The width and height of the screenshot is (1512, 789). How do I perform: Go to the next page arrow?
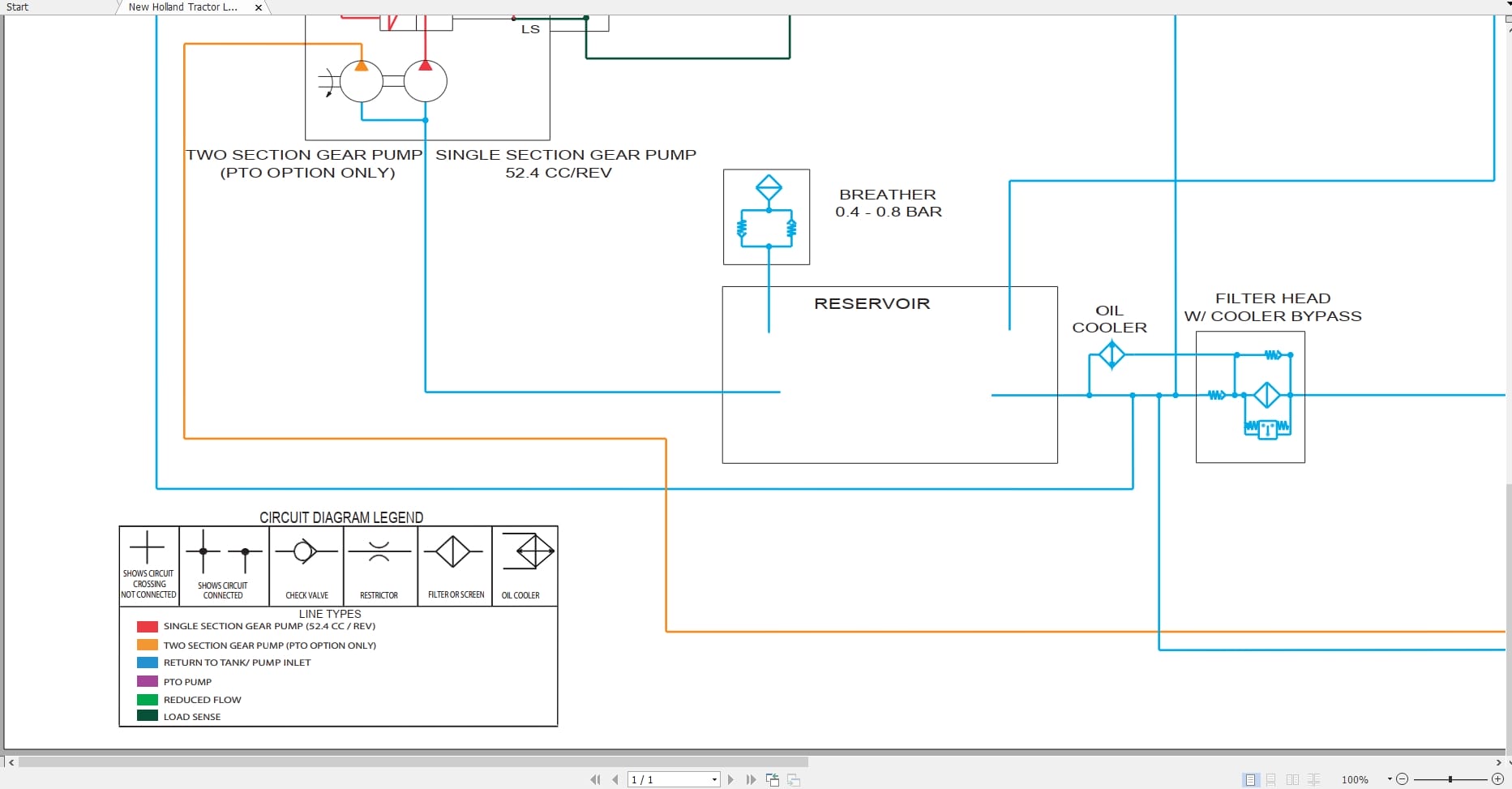click(x=730, y=779)
